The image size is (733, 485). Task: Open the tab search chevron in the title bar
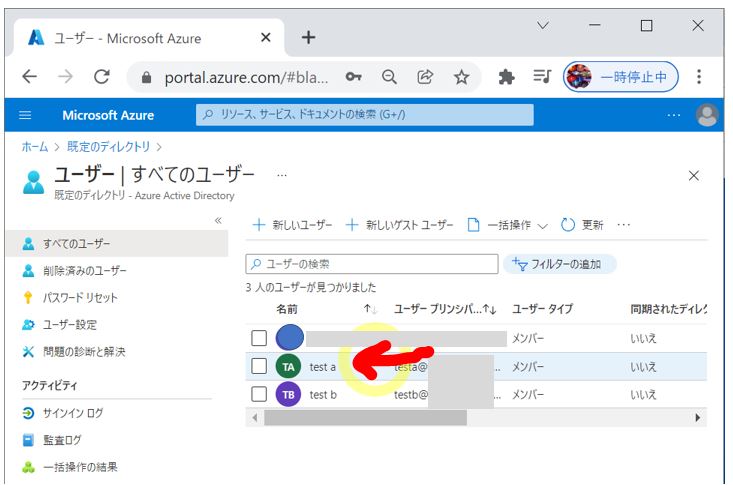[x=543, y=25]
